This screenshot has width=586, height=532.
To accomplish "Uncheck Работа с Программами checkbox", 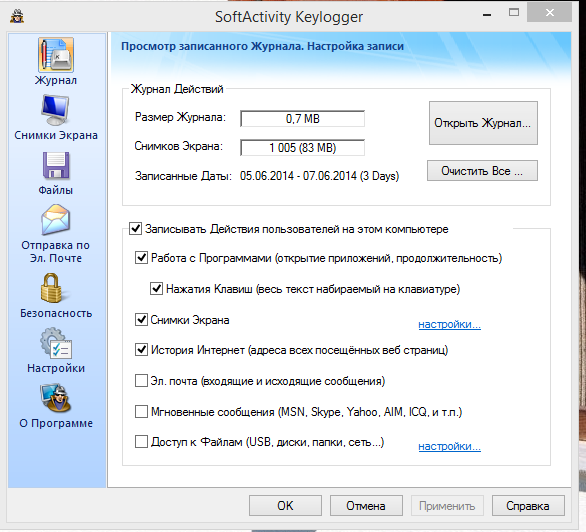I will tap(141, 257).
